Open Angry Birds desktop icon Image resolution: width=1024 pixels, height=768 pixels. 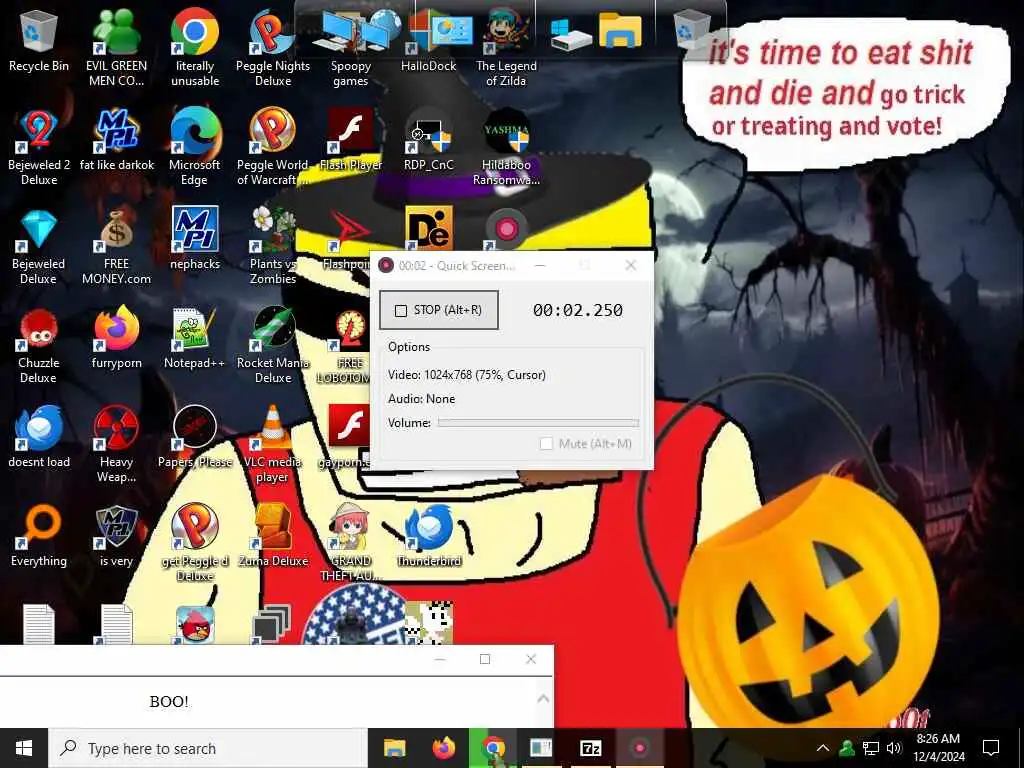[x=195, y=624]
